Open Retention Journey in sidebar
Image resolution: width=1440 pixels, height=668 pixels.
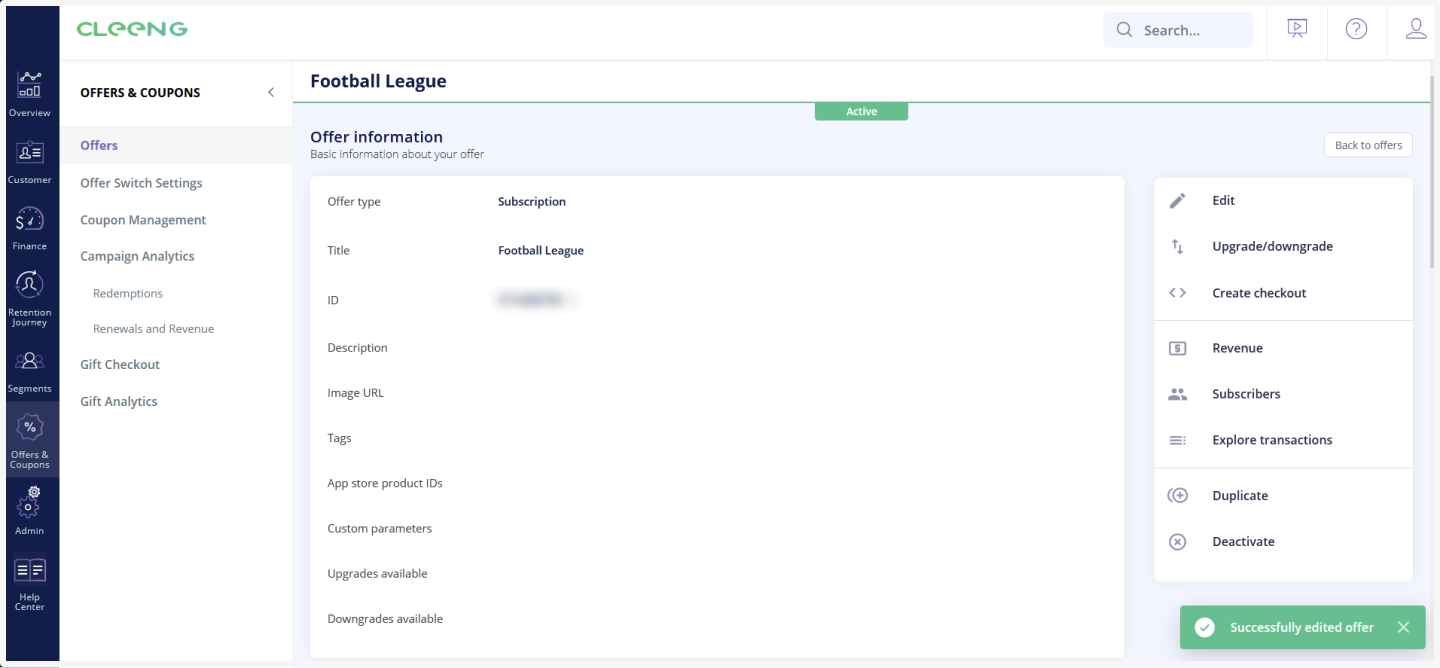pos(30,298)
